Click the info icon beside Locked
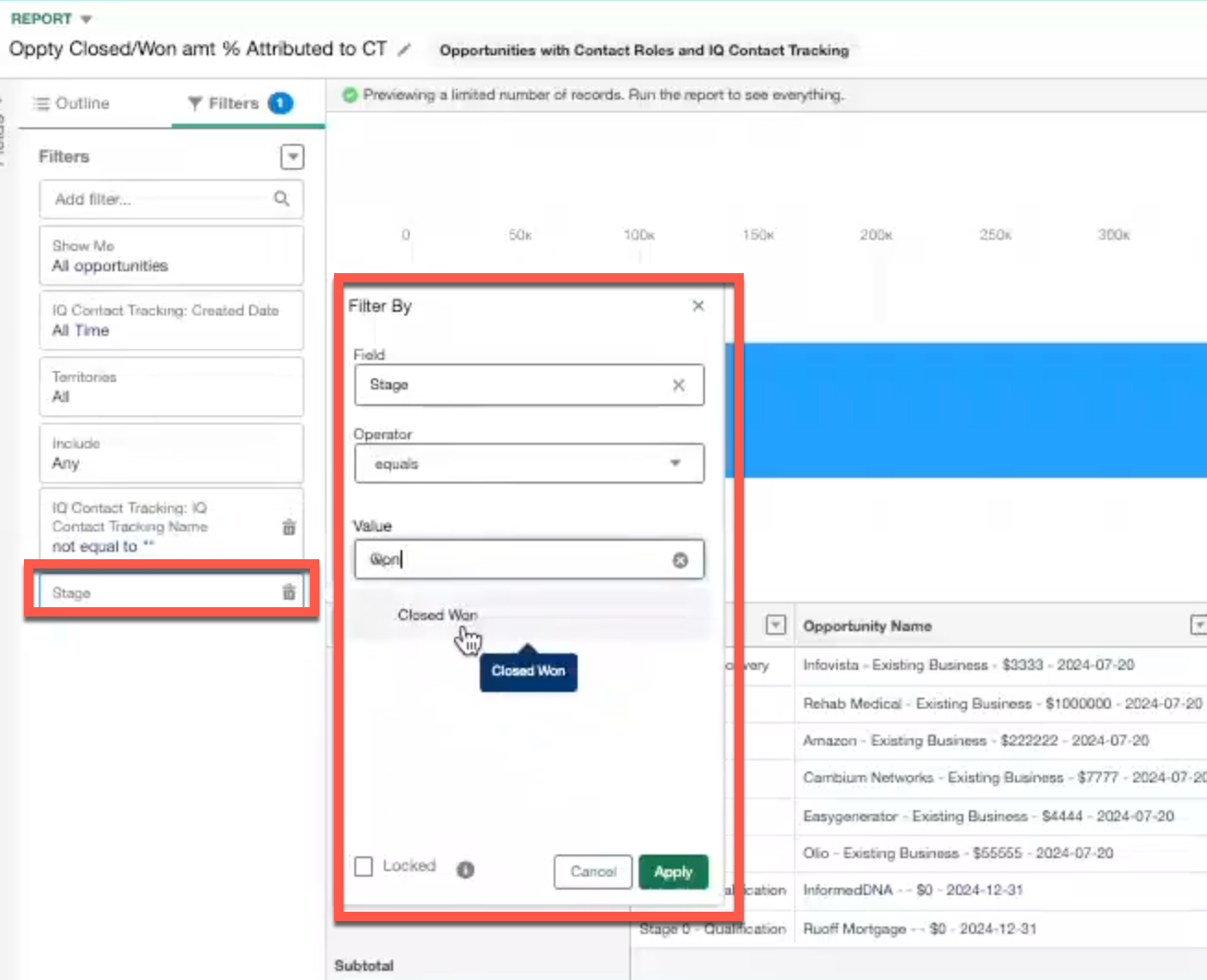 465,869
